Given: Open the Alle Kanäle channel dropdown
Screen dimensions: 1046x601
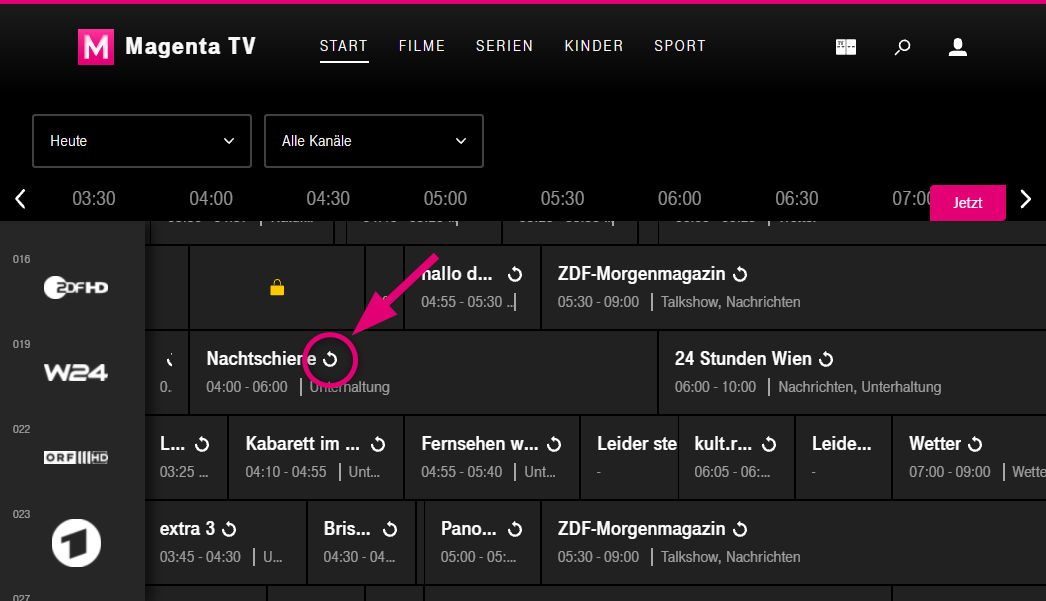Looking at the screenshot, I should 373,141.
